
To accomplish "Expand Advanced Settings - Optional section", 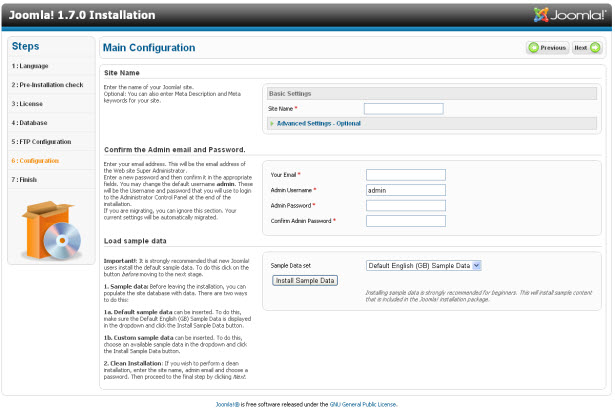I will pyautogui.click(x=318, y=124).
